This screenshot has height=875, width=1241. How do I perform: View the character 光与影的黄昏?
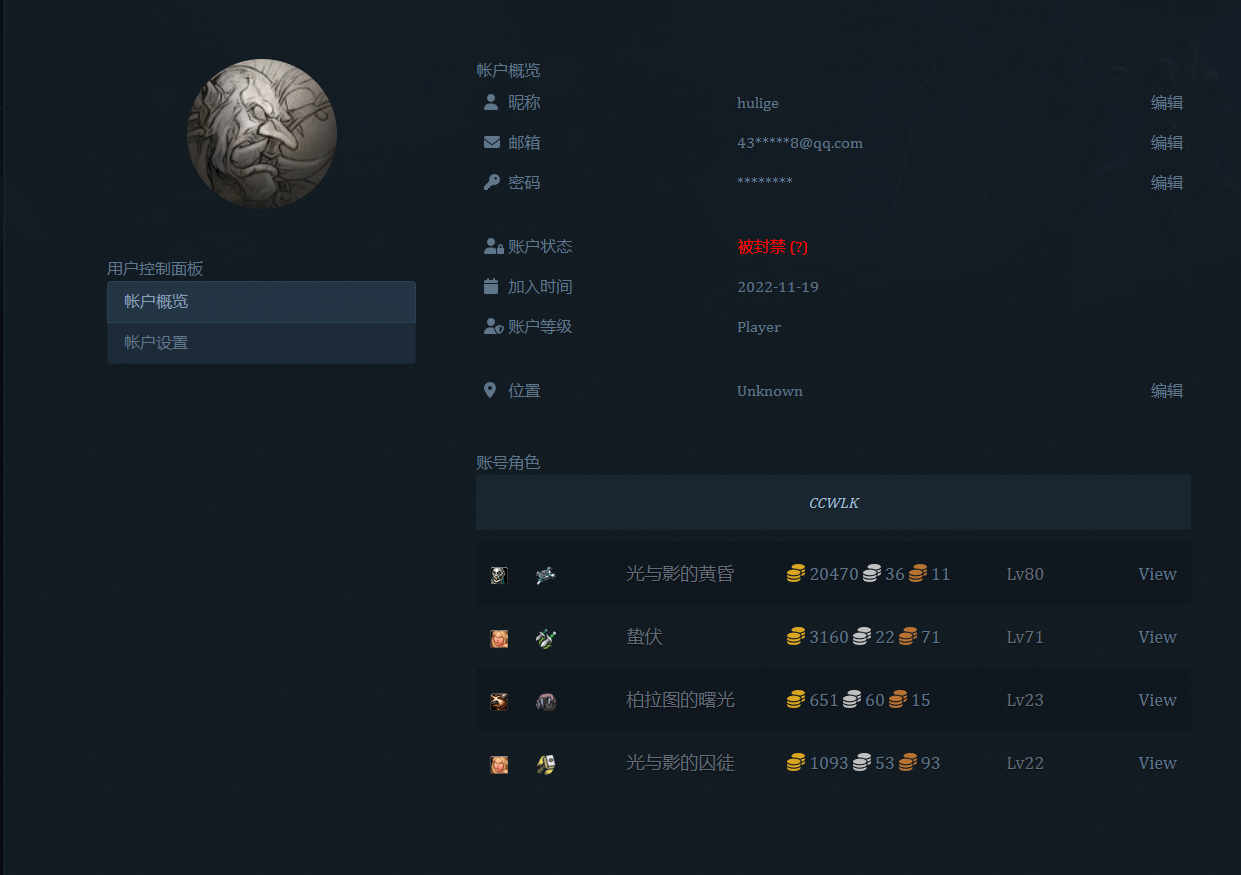tap(1157, 574)
